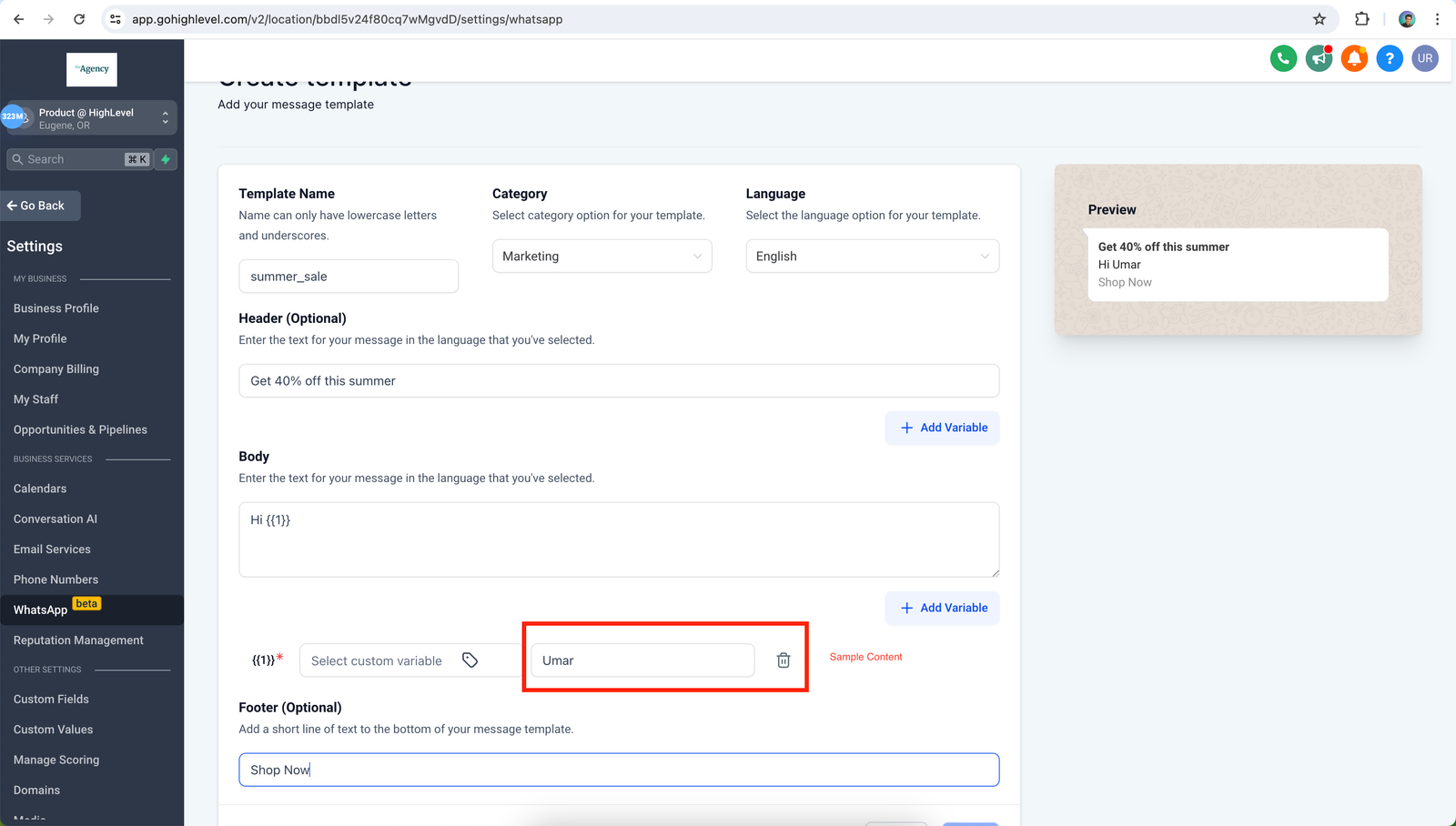Expand the Marketing category dropdown
The height and width of the screenshot is (826, 1456).
[x=602, y=257]
